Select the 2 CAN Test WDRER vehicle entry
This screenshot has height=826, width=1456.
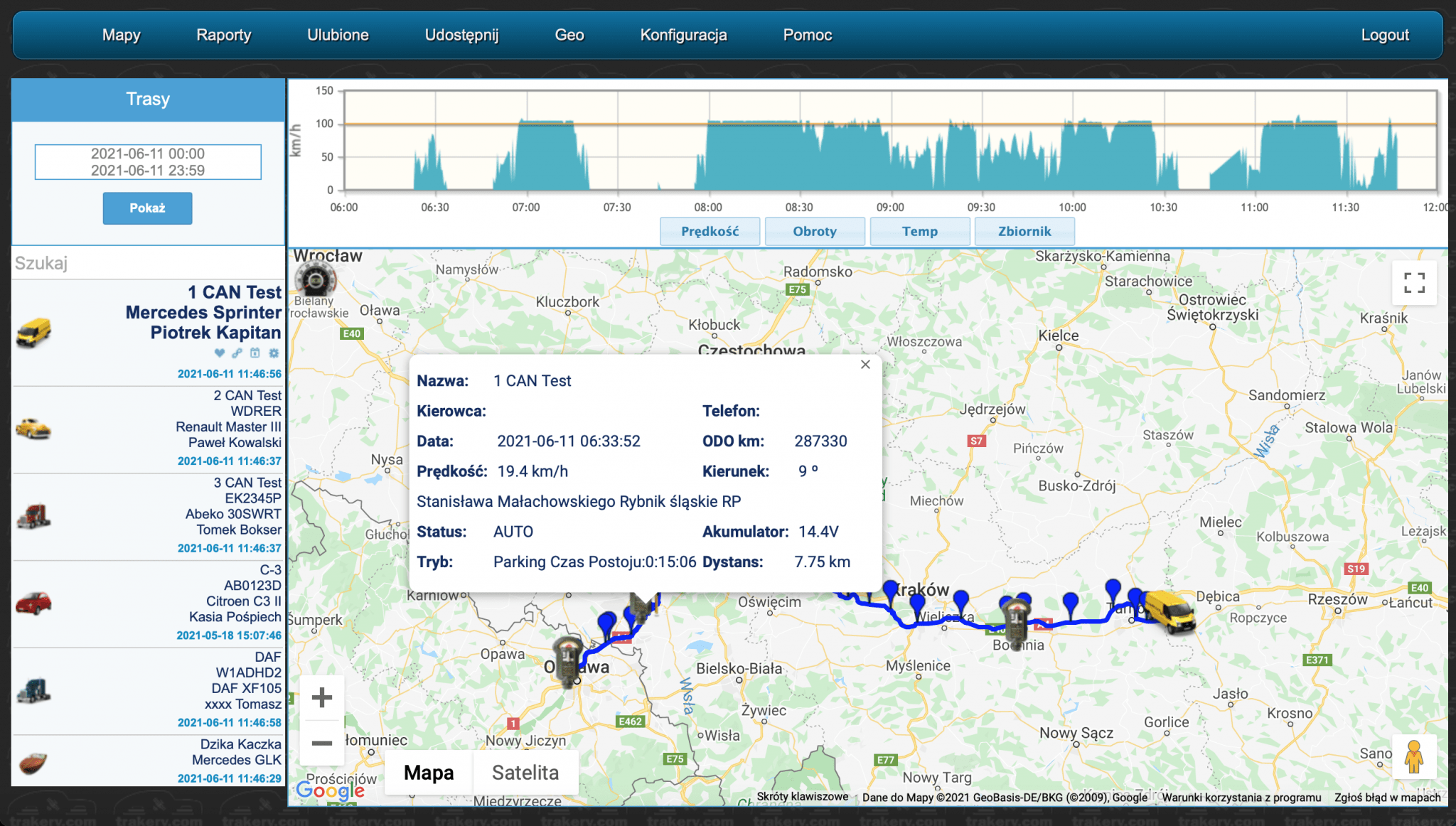pos(148,429)
